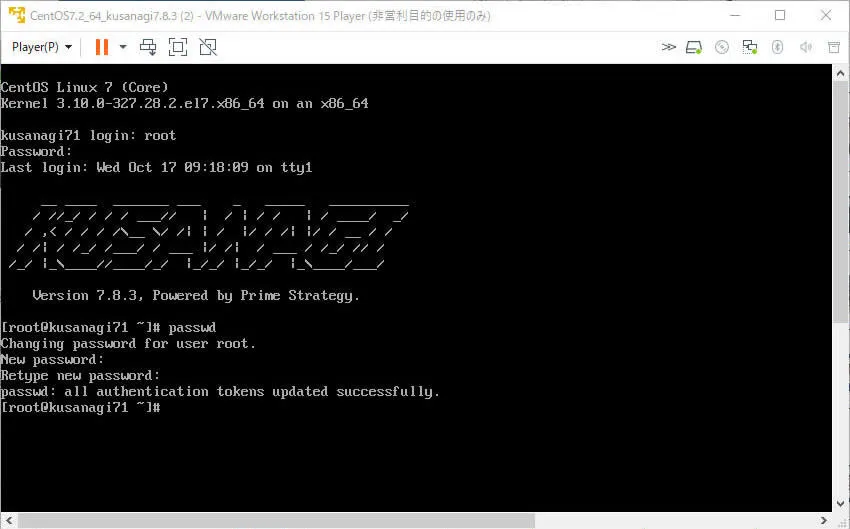Maximize the VMware Player window
The height and width of the screenshot is (529, 850).
780,15
